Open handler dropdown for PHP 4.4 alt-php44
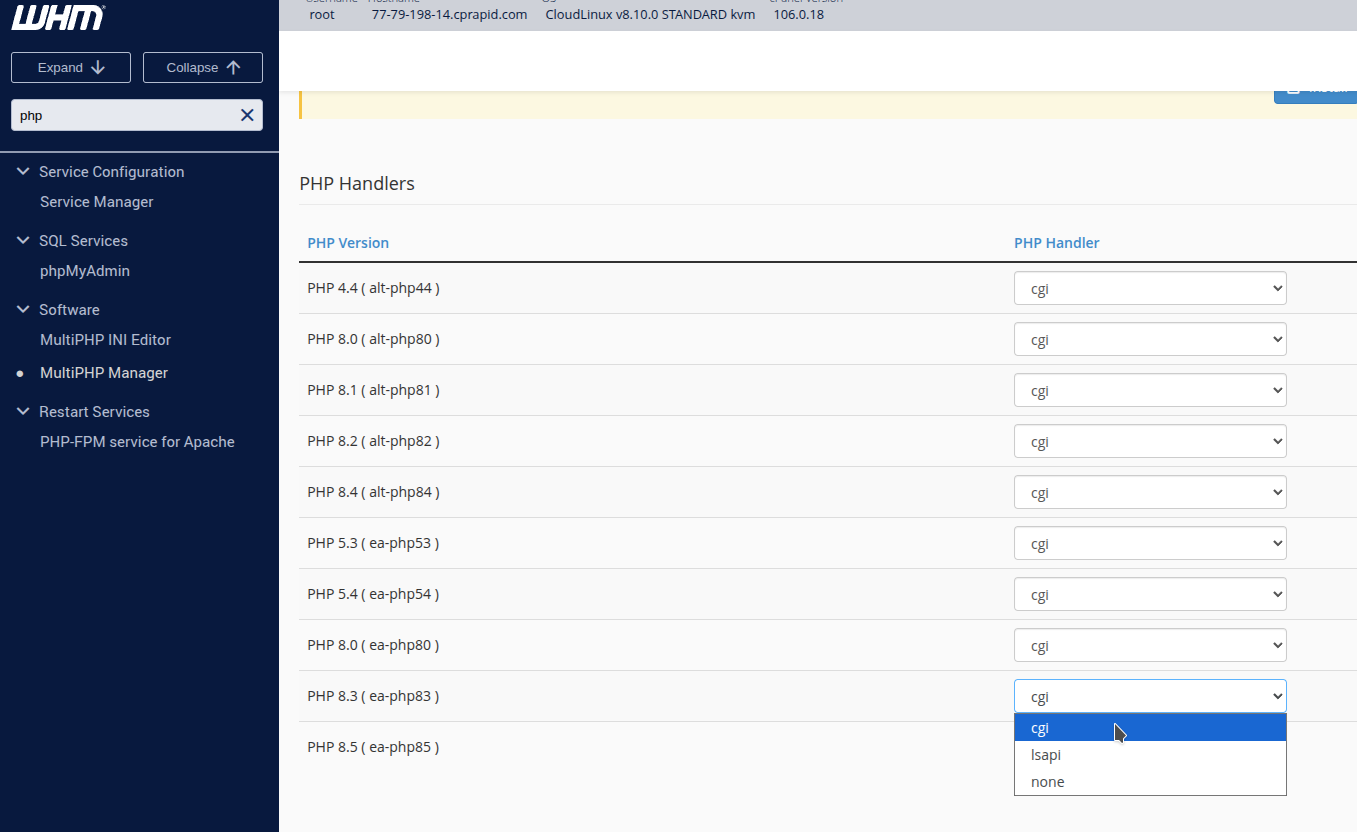Image resolution: width=1357 pixels, height=832 pixels. tap(1150, 288)
